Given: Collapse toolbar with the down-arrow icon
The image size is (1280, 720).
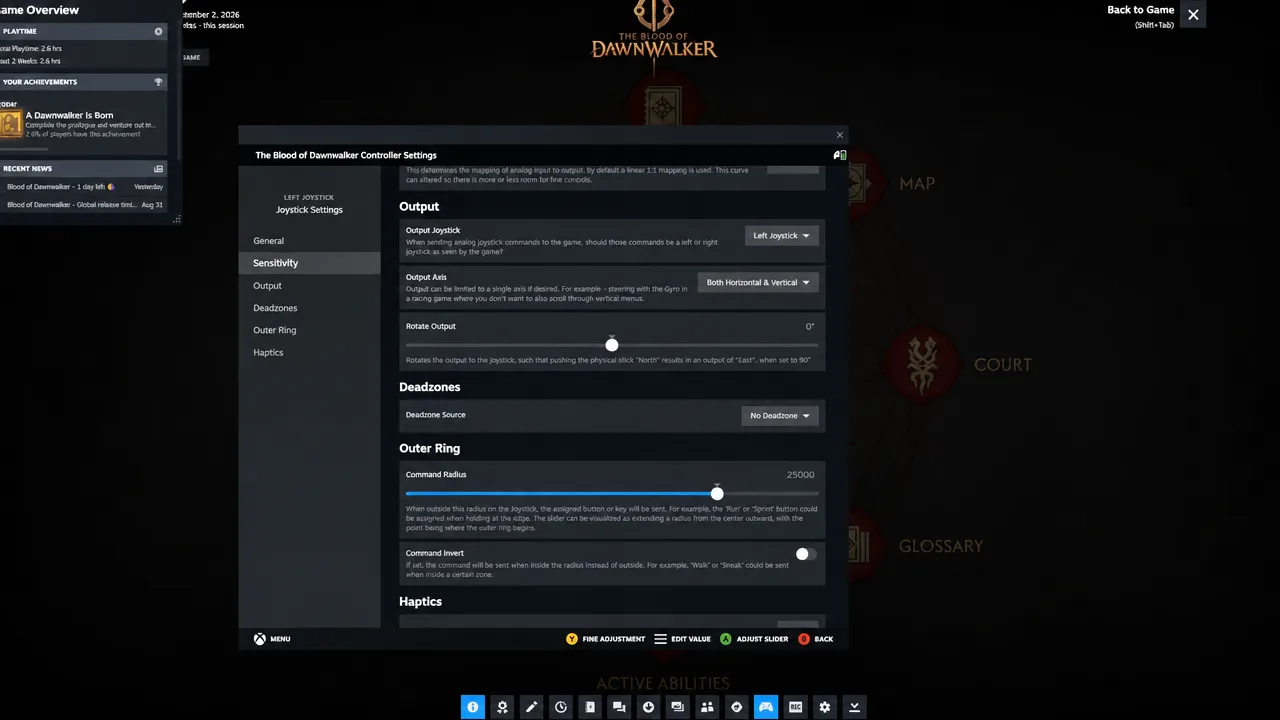Looking at the screenshot, I should 854,707.
